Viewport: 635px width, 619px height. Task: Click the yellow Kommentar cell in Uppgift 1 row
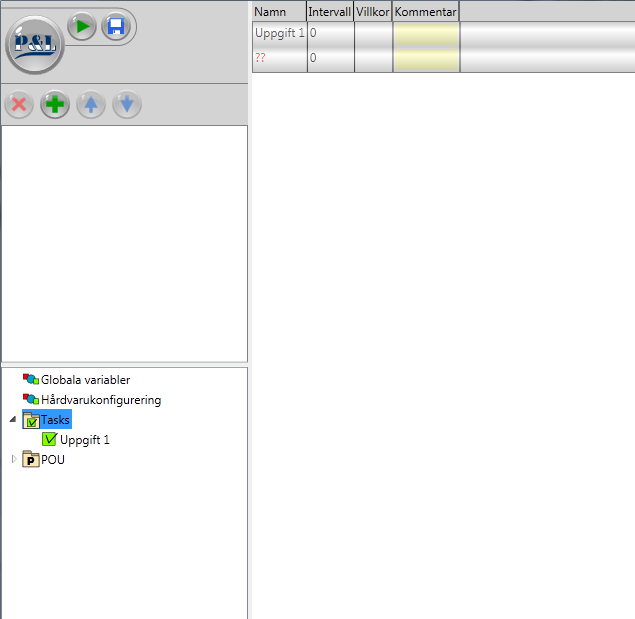point(426,33)
